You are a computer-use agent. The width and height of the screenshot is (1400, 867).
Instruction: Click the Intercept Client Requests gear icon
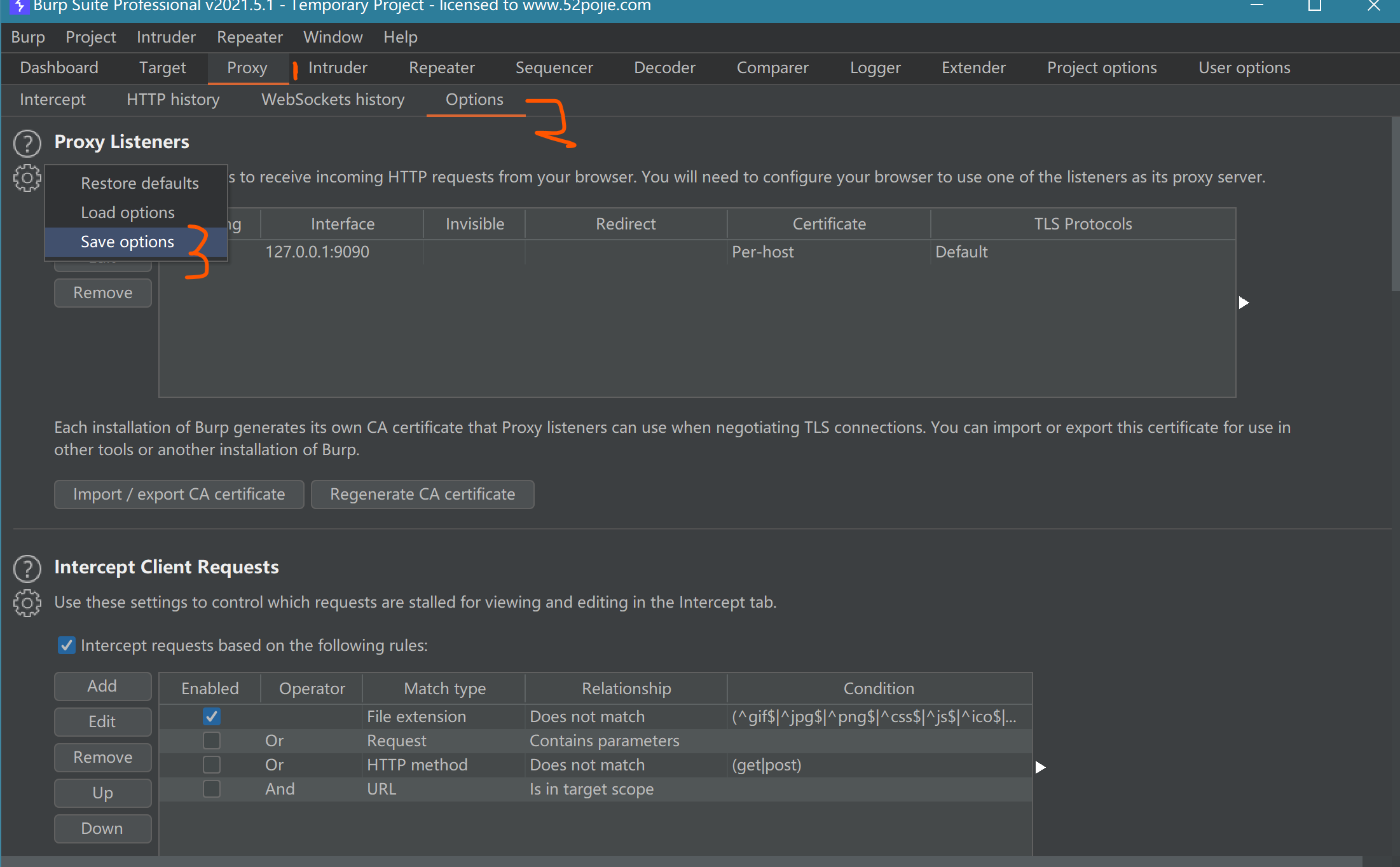[27, 603]
